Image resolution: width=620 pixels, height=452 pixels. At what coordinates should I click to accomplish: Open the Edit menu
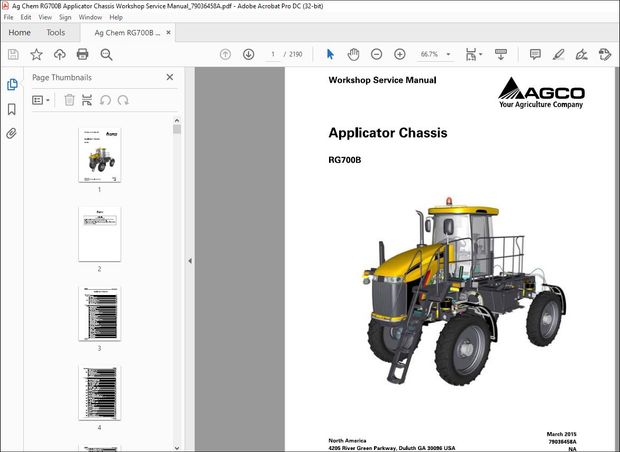[x=26, y=17]
